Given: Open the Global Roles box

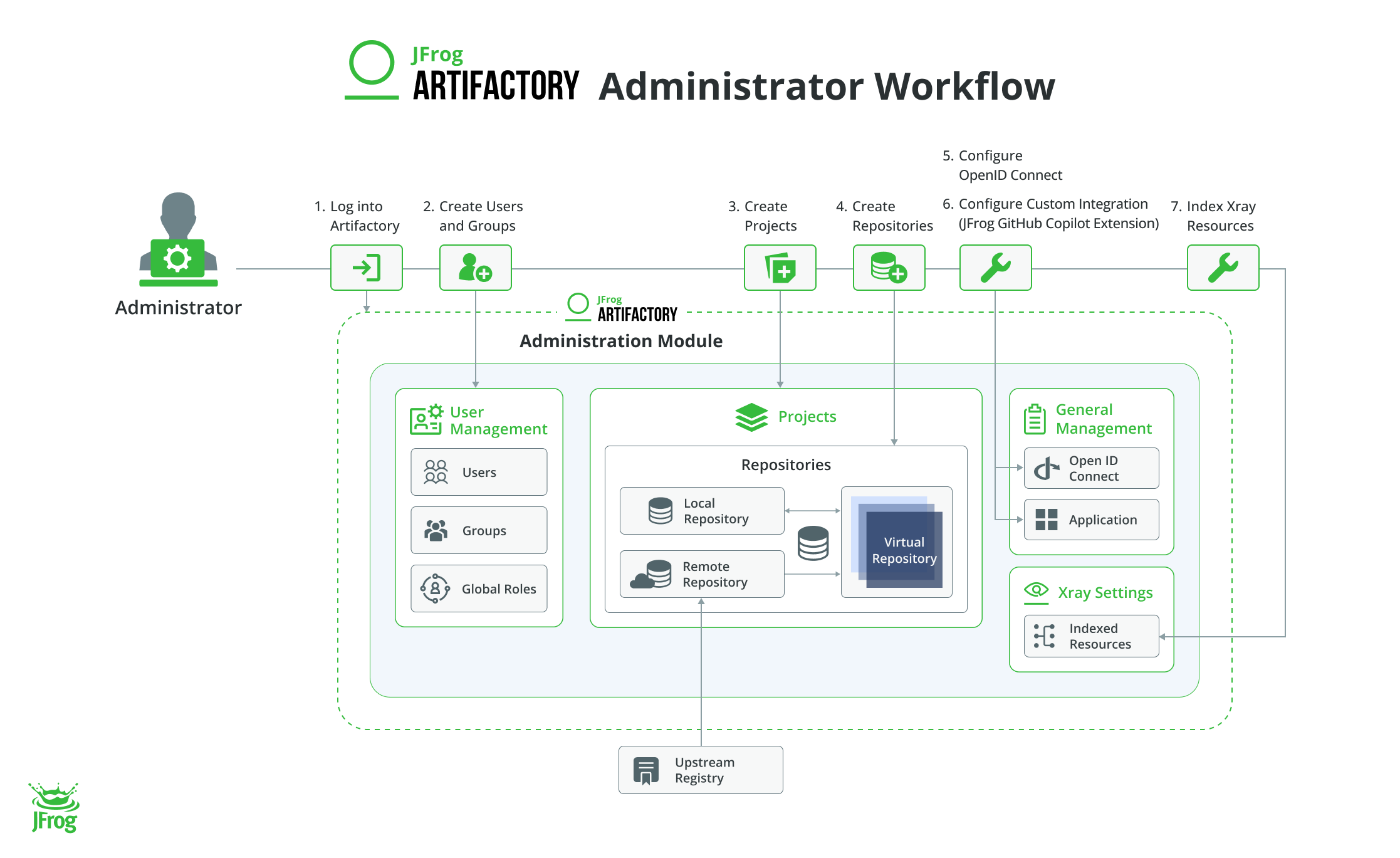Looking at the screenshot, I should (x=479, y=589).
